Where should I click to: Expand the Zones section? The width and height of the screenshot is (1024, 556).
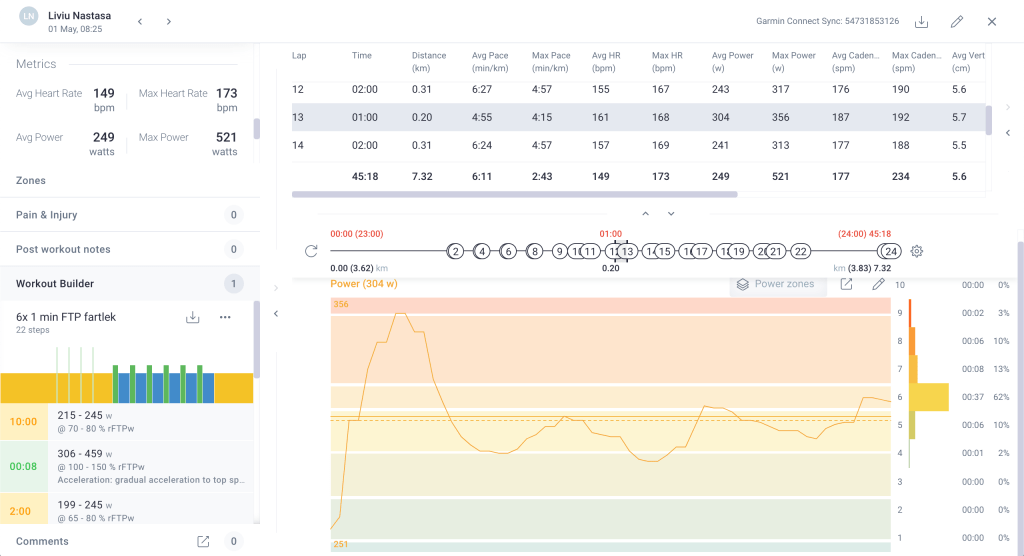[x=31, y=181]
